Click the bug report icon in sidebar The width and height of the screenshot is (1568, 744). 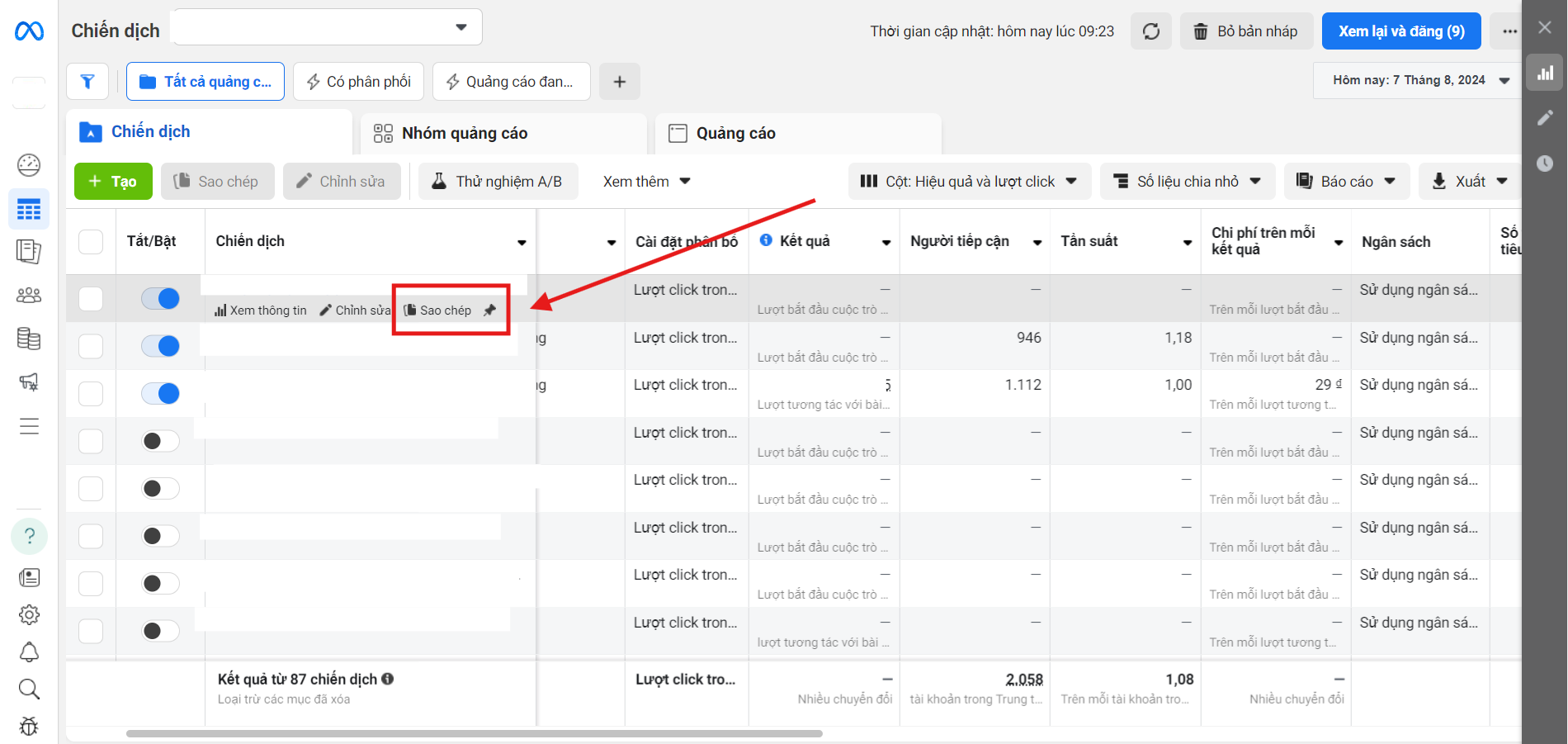click(29, 726)
